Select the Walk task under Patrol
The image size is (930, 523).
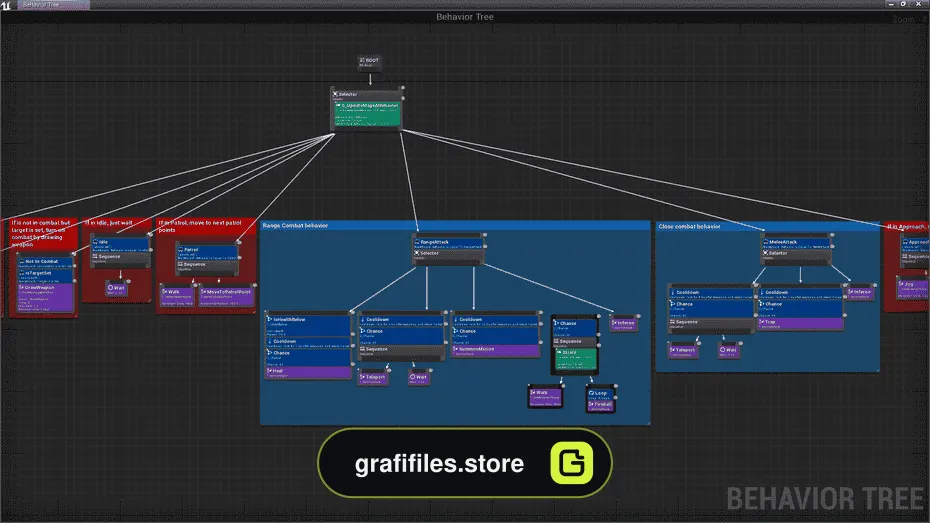click(x=177, y=296)
